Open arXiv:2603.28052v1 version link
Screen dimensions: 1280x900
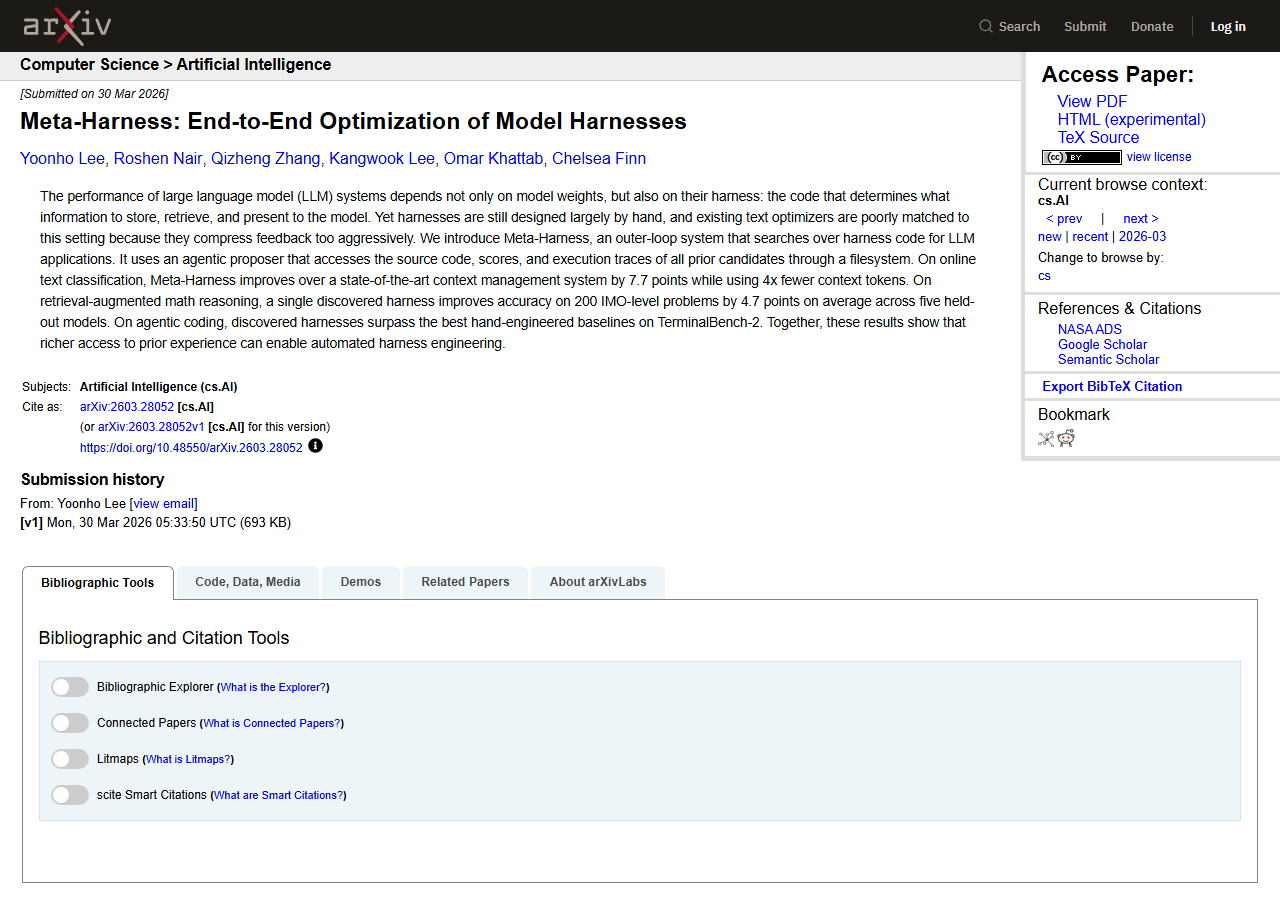tap(151, 426)
